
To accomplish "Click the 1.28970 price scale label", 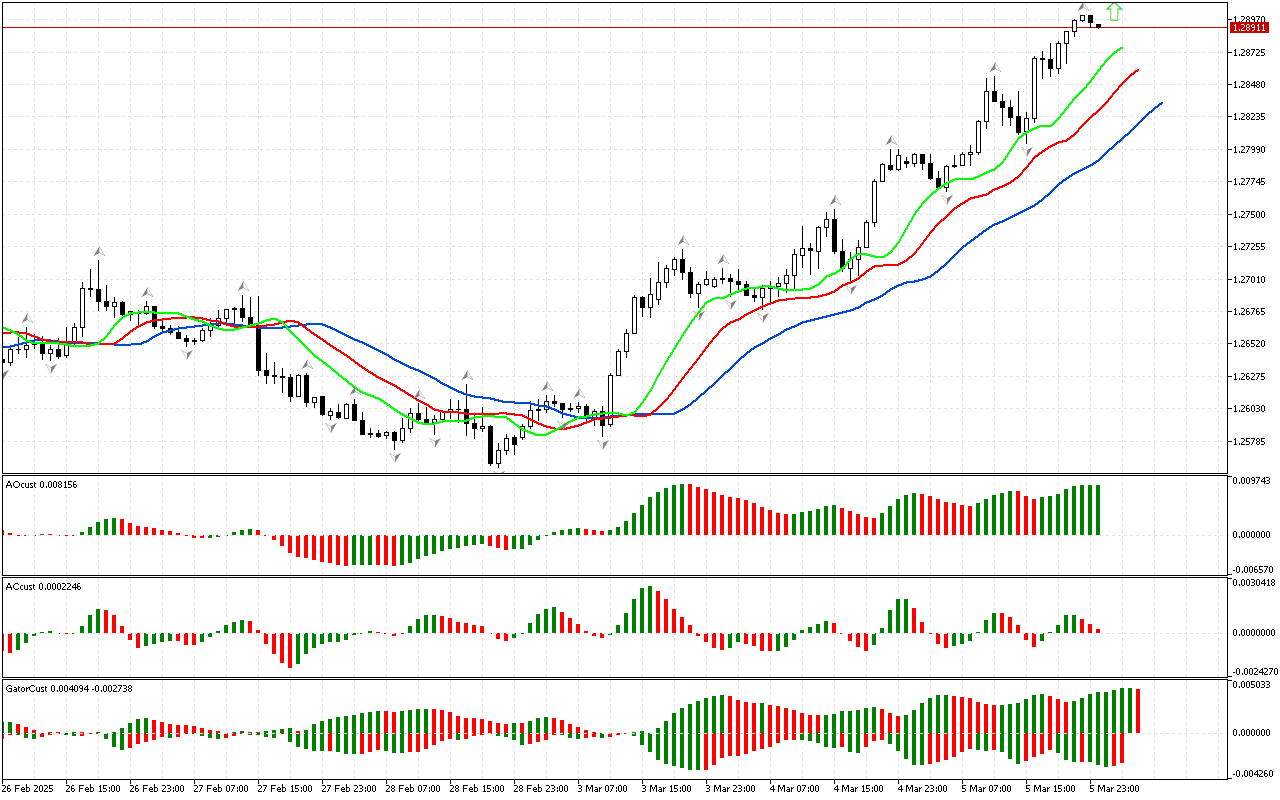I will (1251, 20).
